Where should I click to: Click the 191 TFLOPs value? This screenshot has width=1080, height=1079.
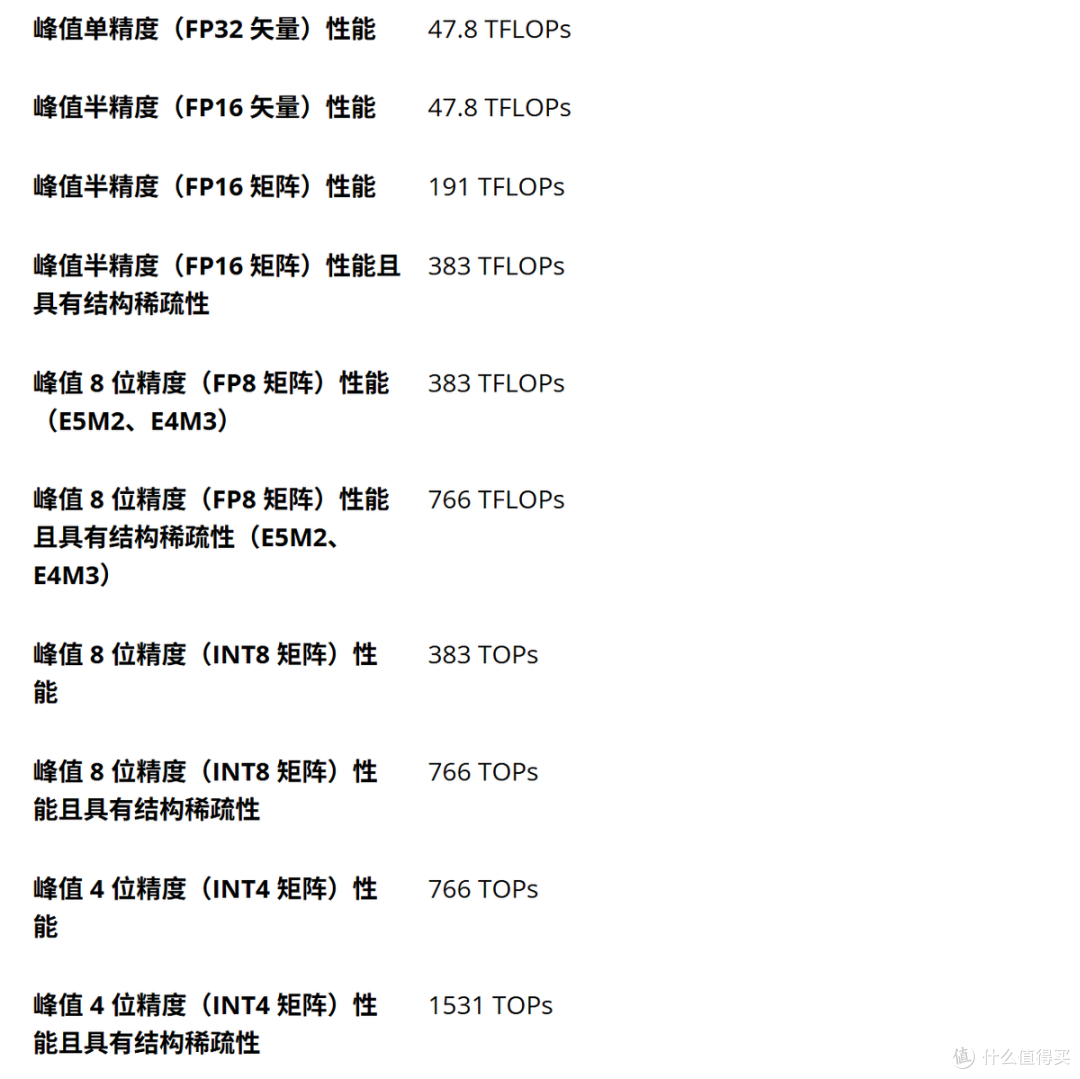tap(496, 187)
